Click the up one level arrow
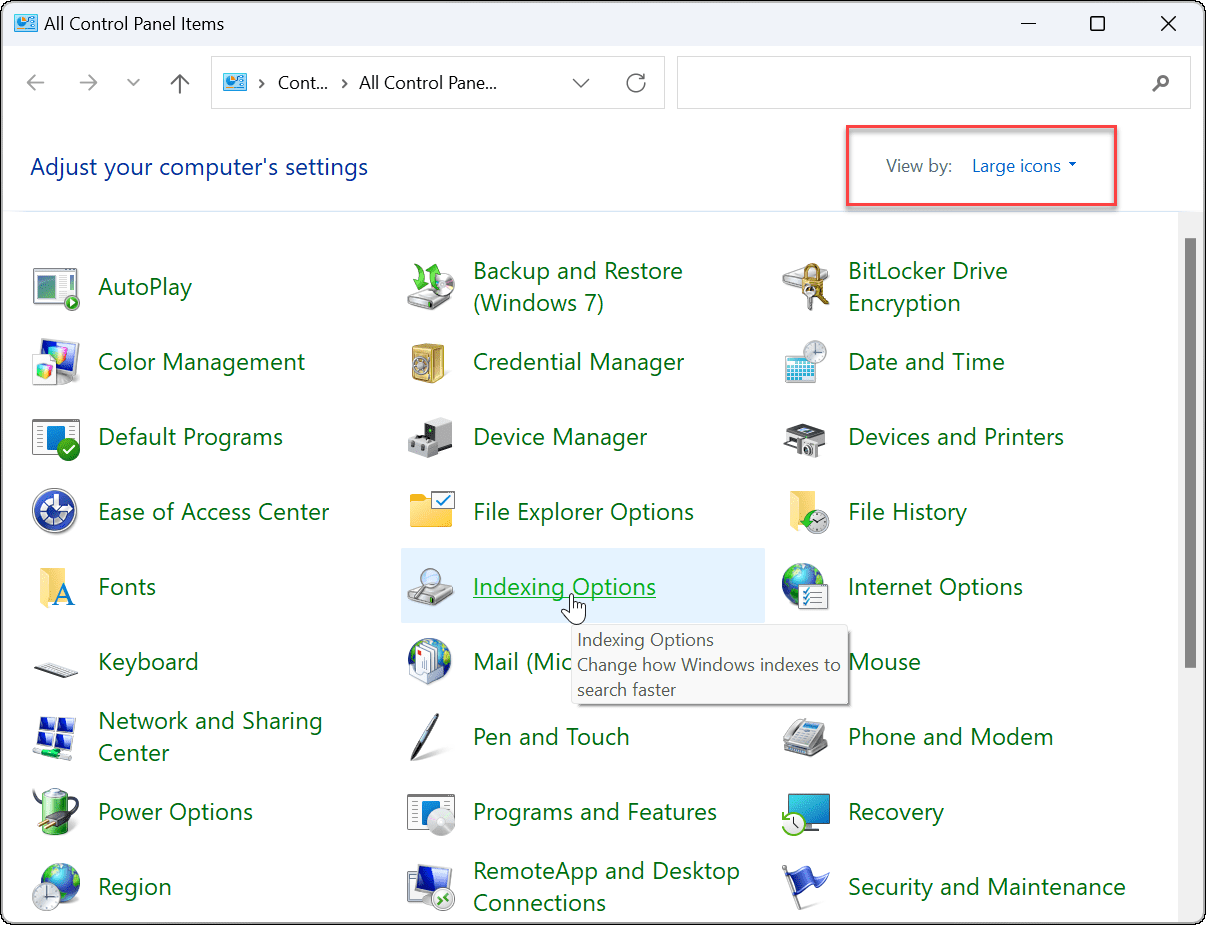1206x925 pixels. [x=180, y=82]
